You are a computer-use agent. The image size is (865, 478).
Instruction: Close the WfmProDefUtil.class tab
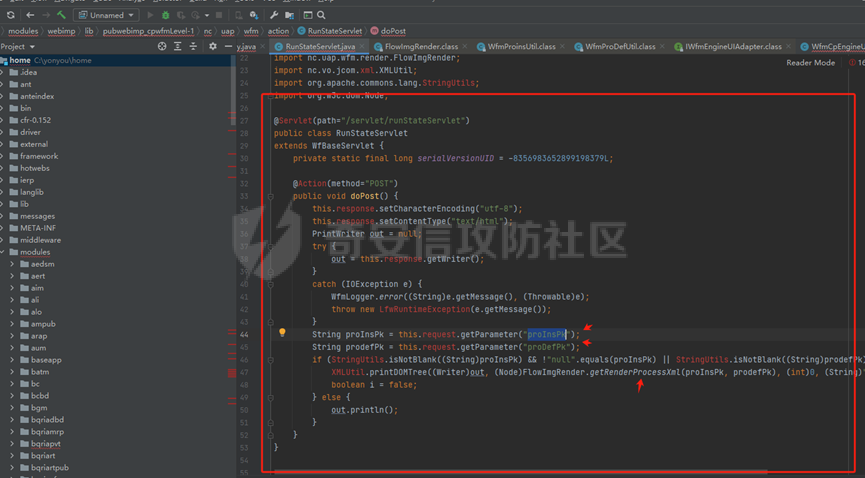pos(662,46)
